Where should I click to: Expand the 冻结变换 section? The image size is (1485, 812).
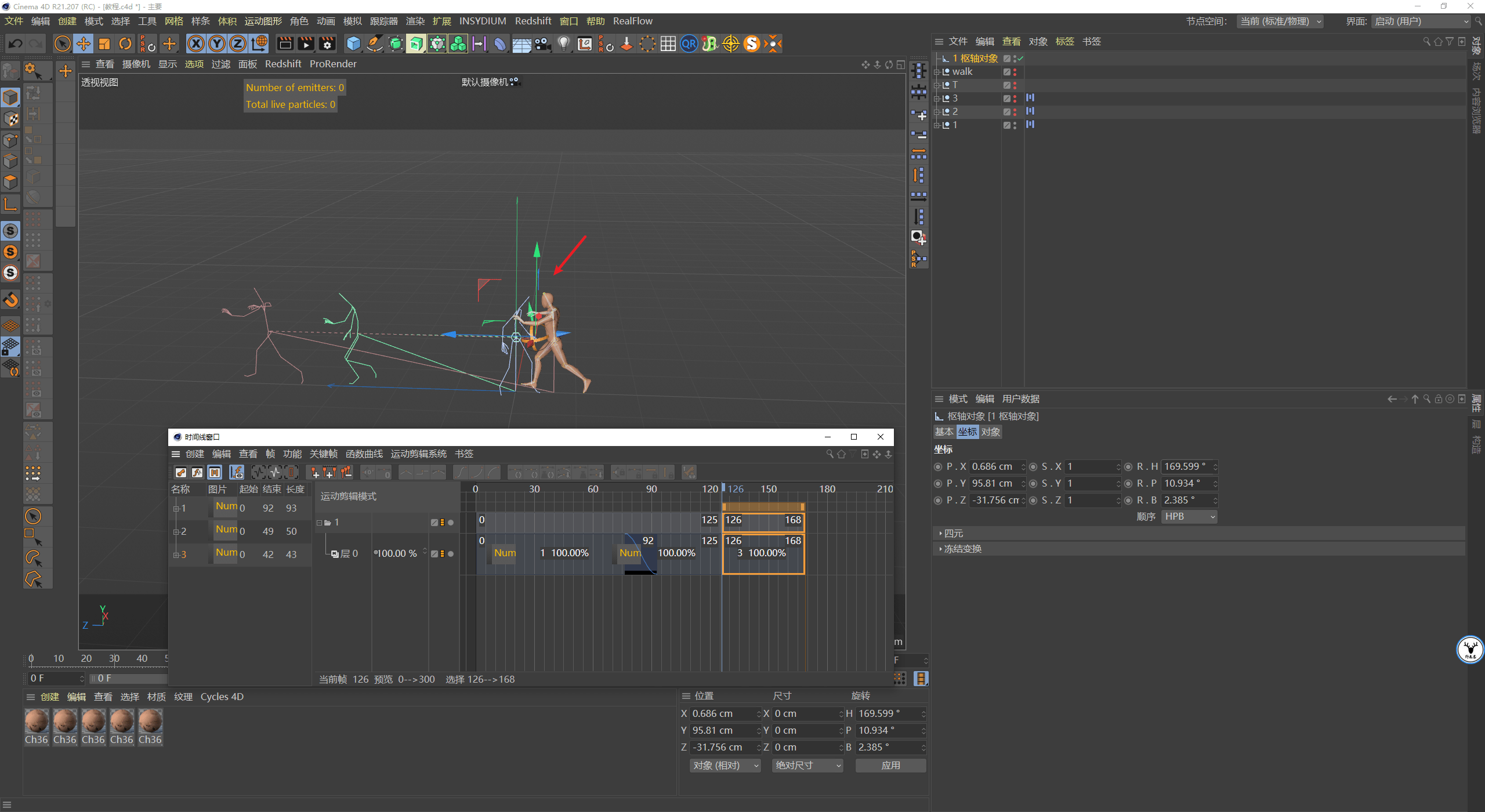click(x=962, y=549)
